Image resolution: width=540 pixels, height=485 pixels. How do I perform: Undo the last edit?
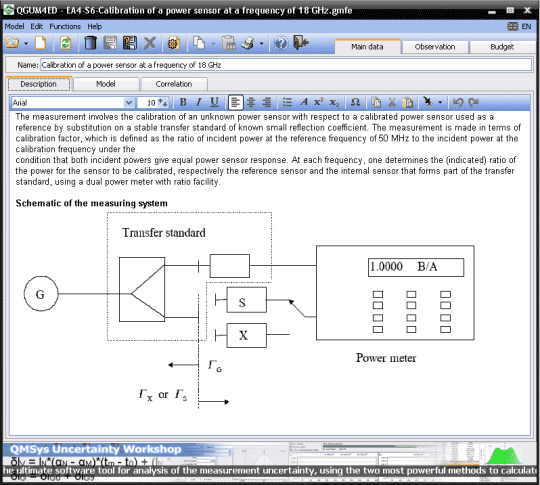click(x=458, y=102)
